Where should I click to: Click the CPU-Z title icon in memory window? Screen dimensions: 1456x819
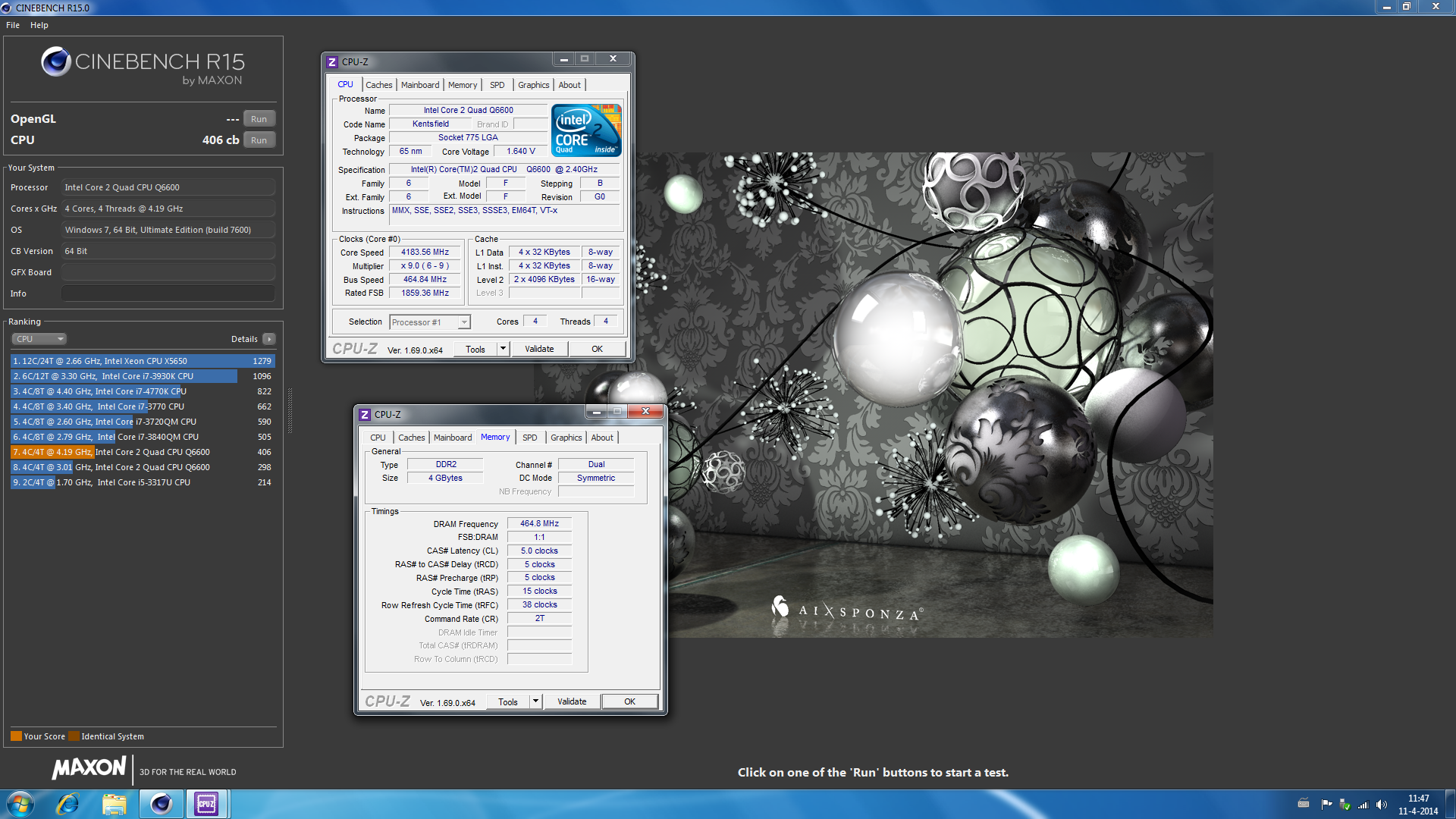(365, 415)
